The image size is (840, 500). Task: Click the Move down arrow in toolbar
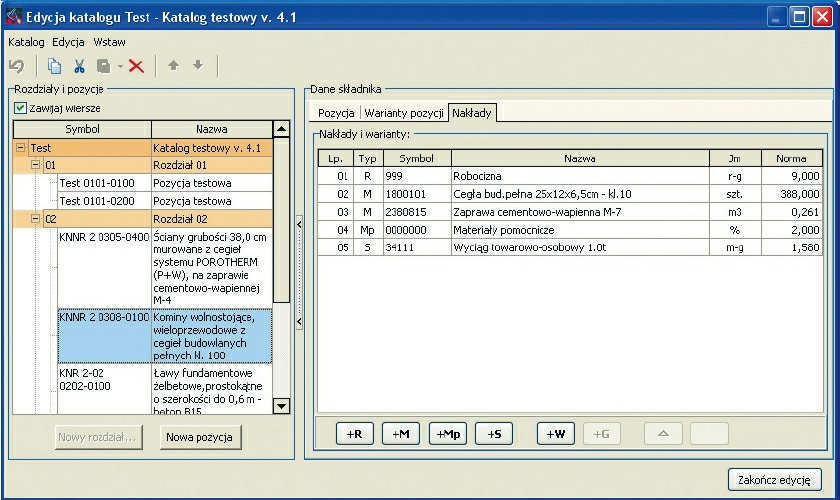point(198,65)
